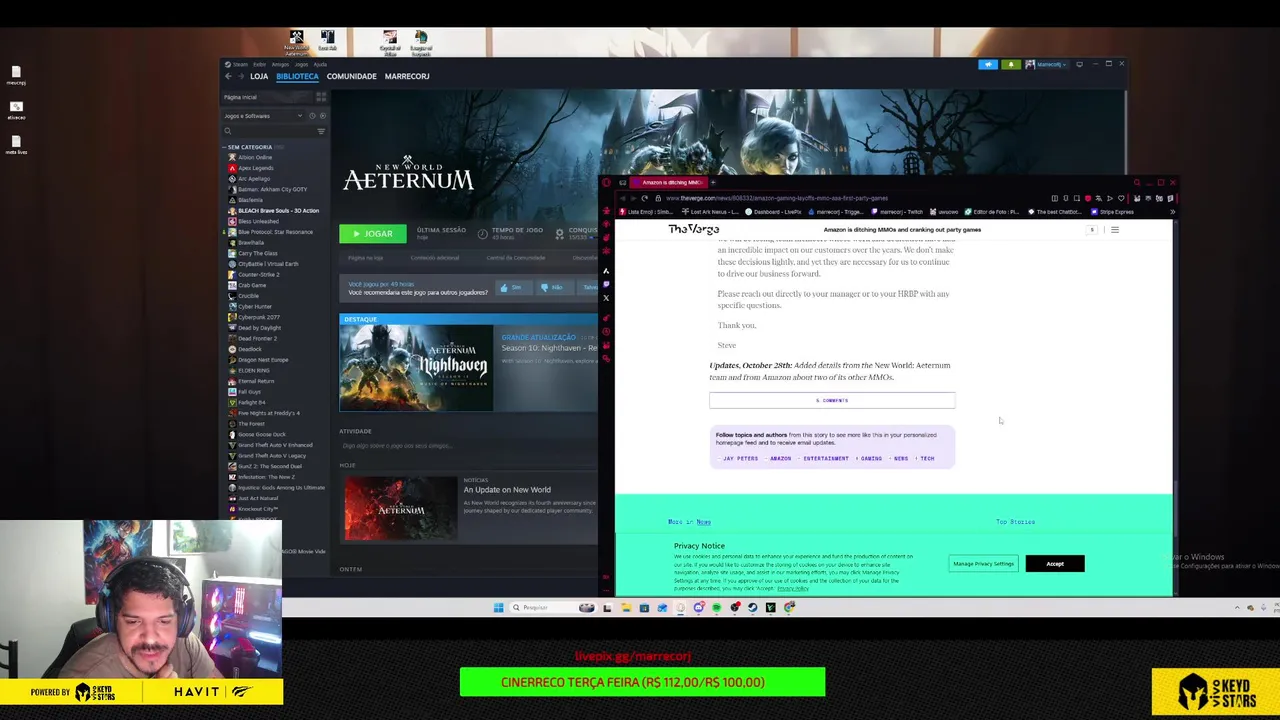Open the Ajuda menu in Steam
This screenshot has width=1280, height=720.
[320, 64]
